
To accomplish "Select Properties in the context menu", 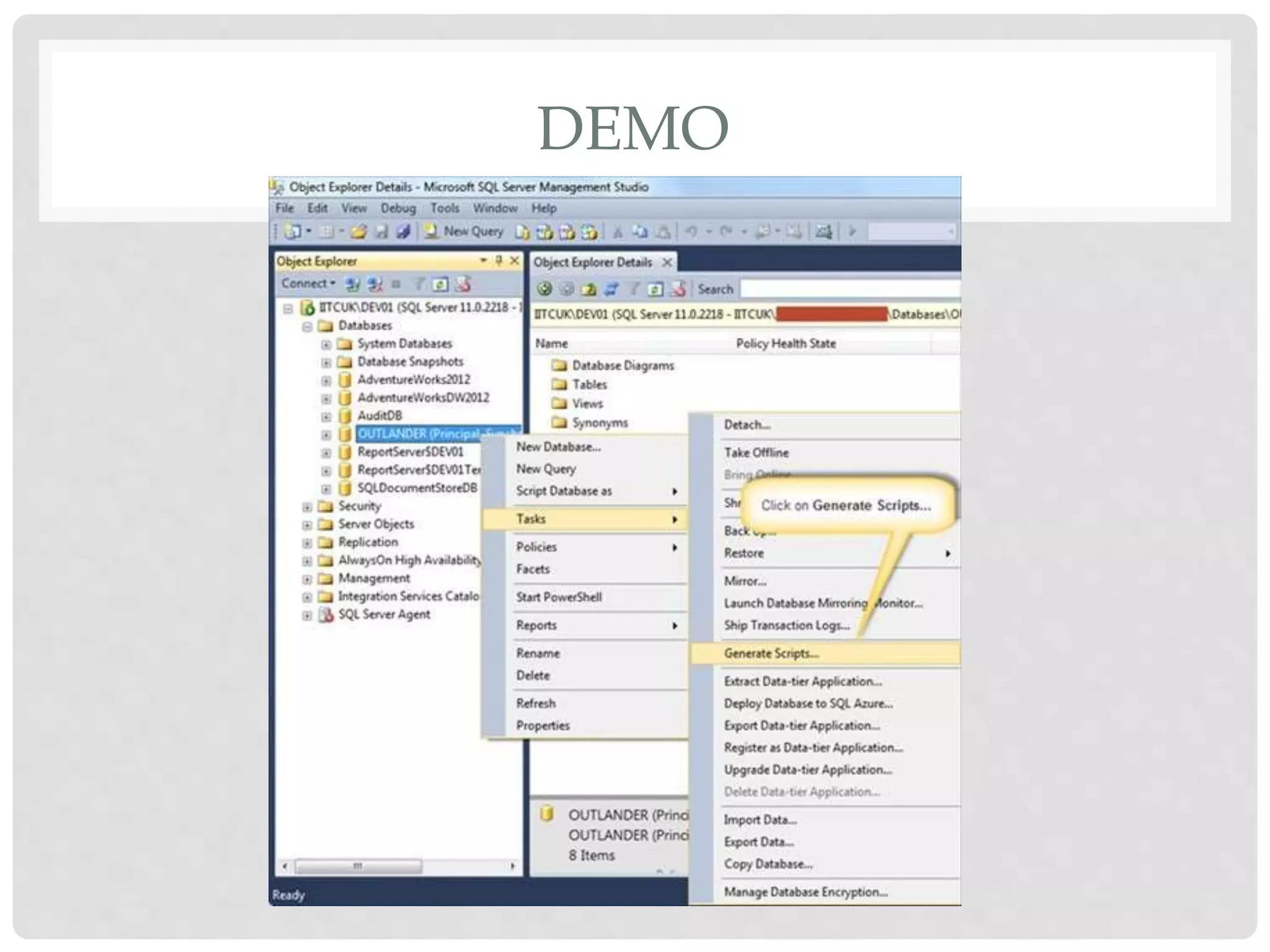I will pyautogui.click(x=585, y=725).
